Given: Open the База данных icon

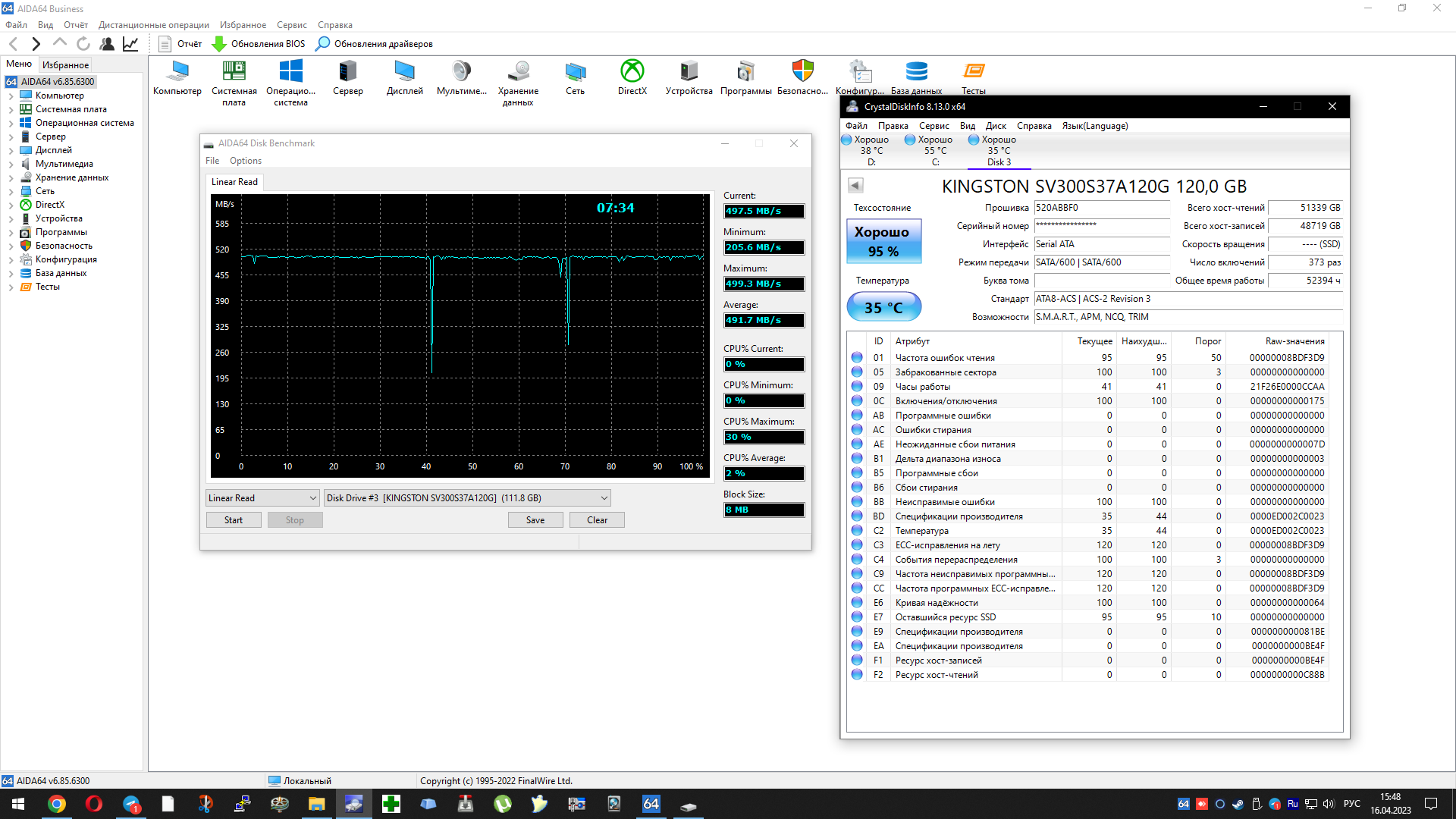Looking at the screenshot, I should pyautogui.click(x=916, y=77).
